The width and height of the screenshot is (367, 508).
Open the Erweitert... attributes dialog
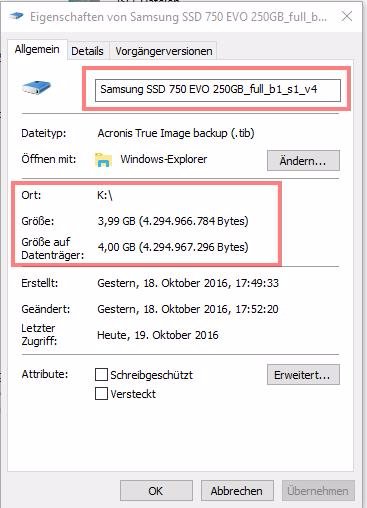click(303, 375)
